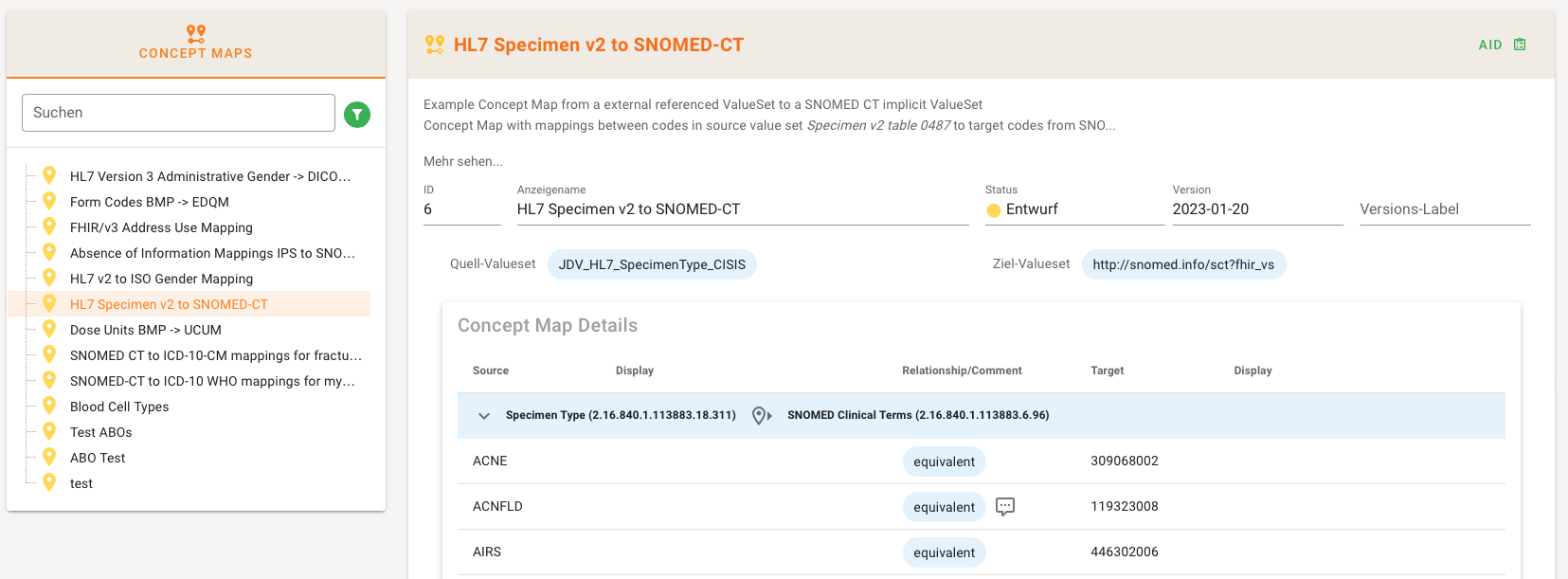Click the yellow Entwurf status dot

pyautogui.click(x=994, y=210)
